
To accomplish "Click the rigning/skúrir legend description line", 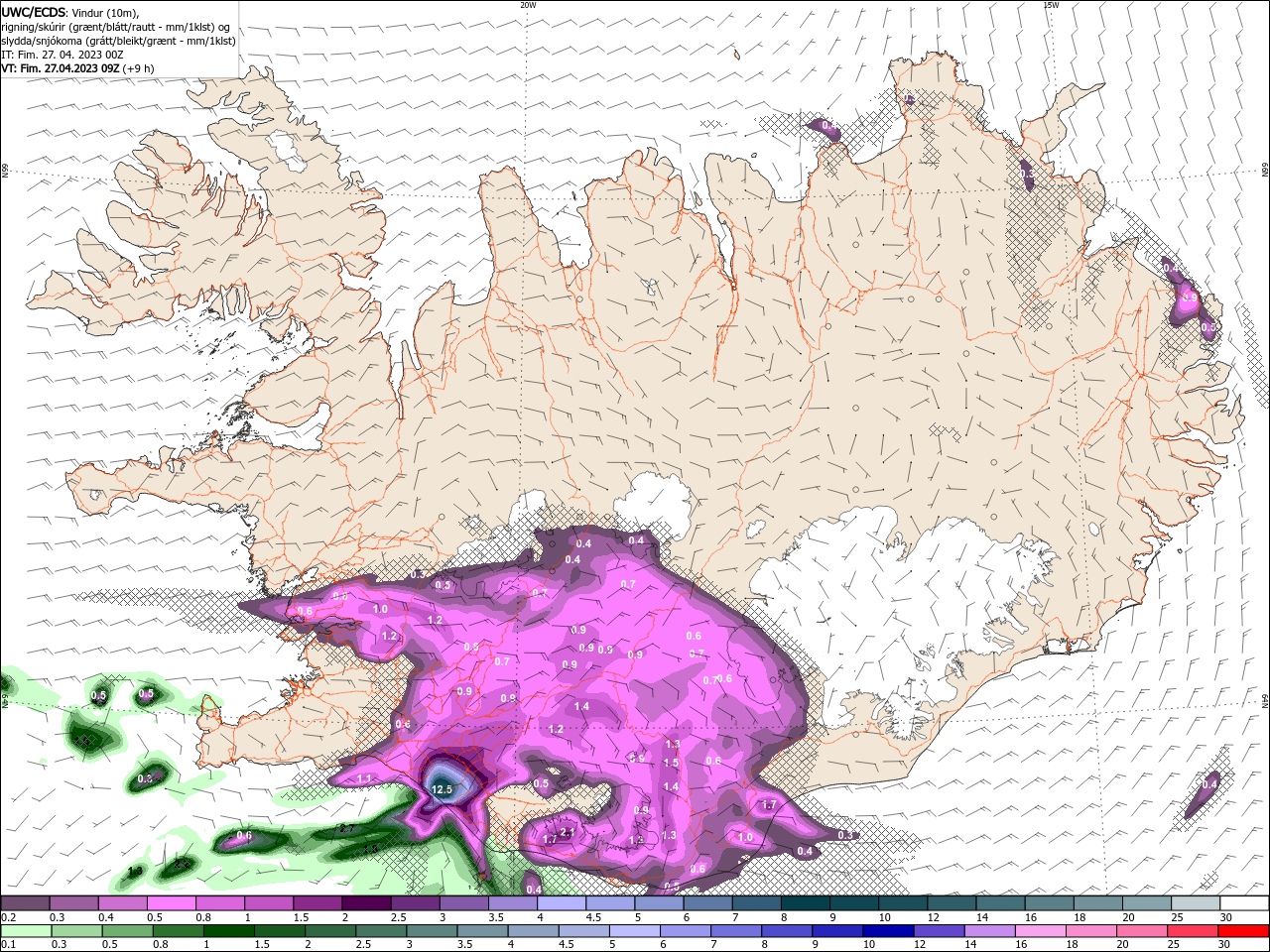I will click(116, 27).
